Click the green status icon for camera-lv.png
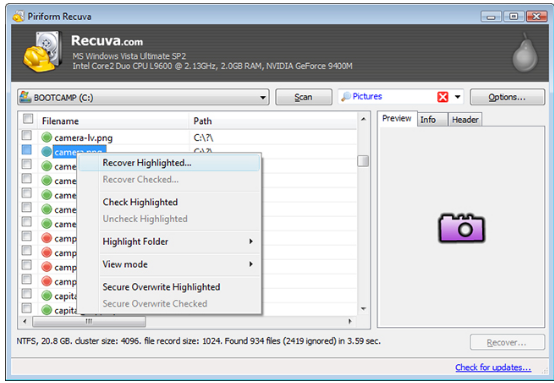The width and height of the screenshot is (554, 383). coord(47,137)
